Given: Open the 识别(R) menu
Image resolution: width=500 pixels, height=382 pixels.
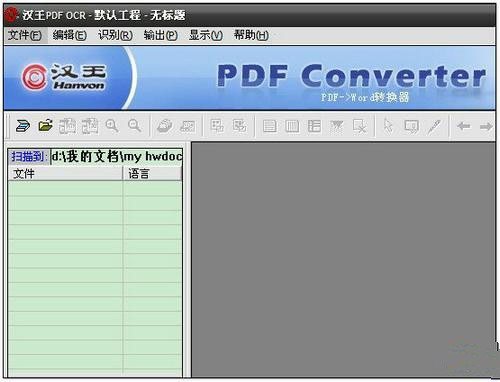Looking at the screenshot, I should pos(115,35).
